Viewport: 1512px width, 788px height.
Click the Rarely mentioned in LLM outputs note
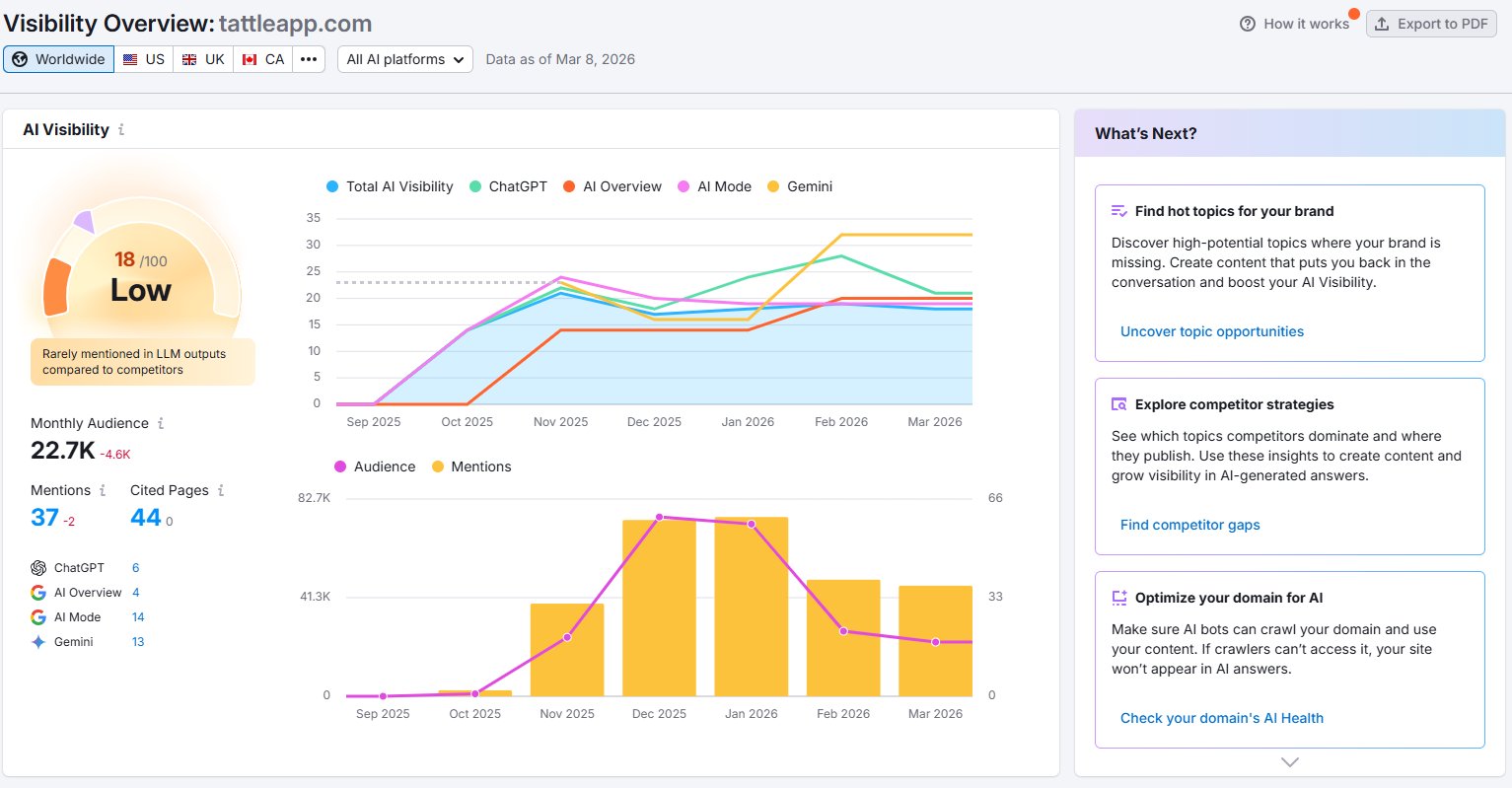pyautogui.click(x=142, y=362)
